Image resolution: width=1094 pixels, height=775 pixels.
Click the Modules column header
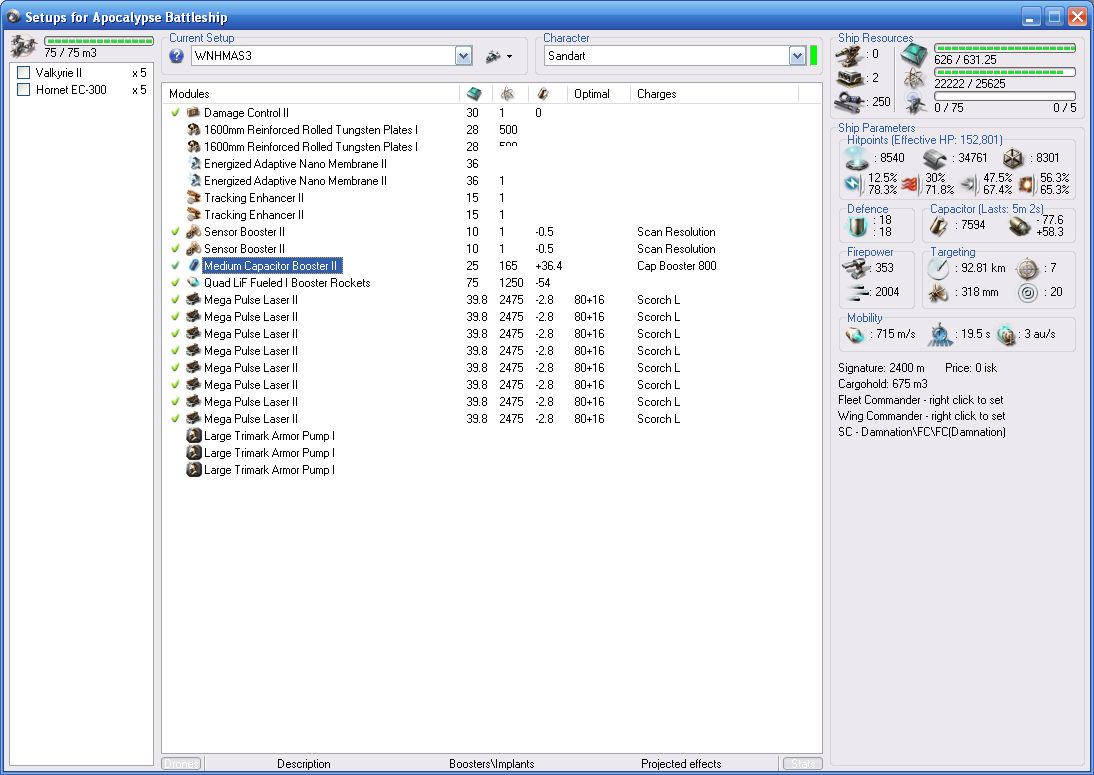pyautogui.click(x=311, y=93)
